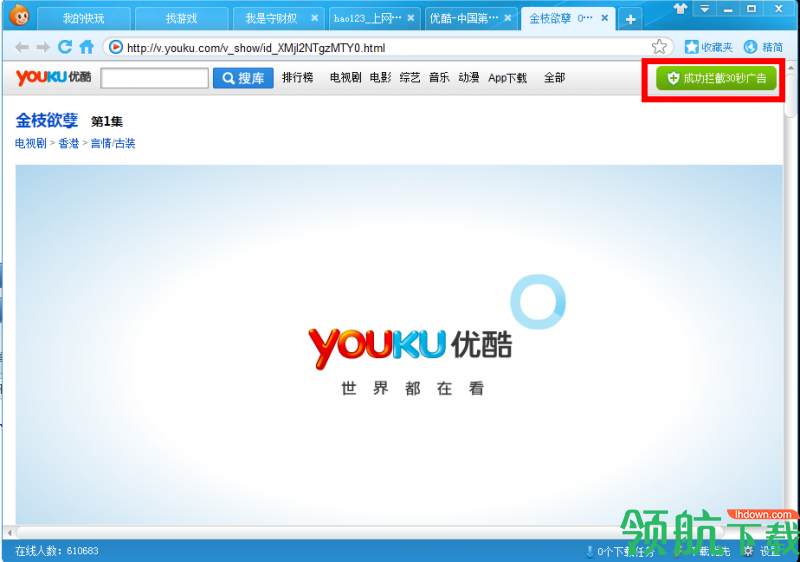Viewport: 800px width, 562px height.
Task: Open the 综艺 variety menu
Action: (410, 78)
